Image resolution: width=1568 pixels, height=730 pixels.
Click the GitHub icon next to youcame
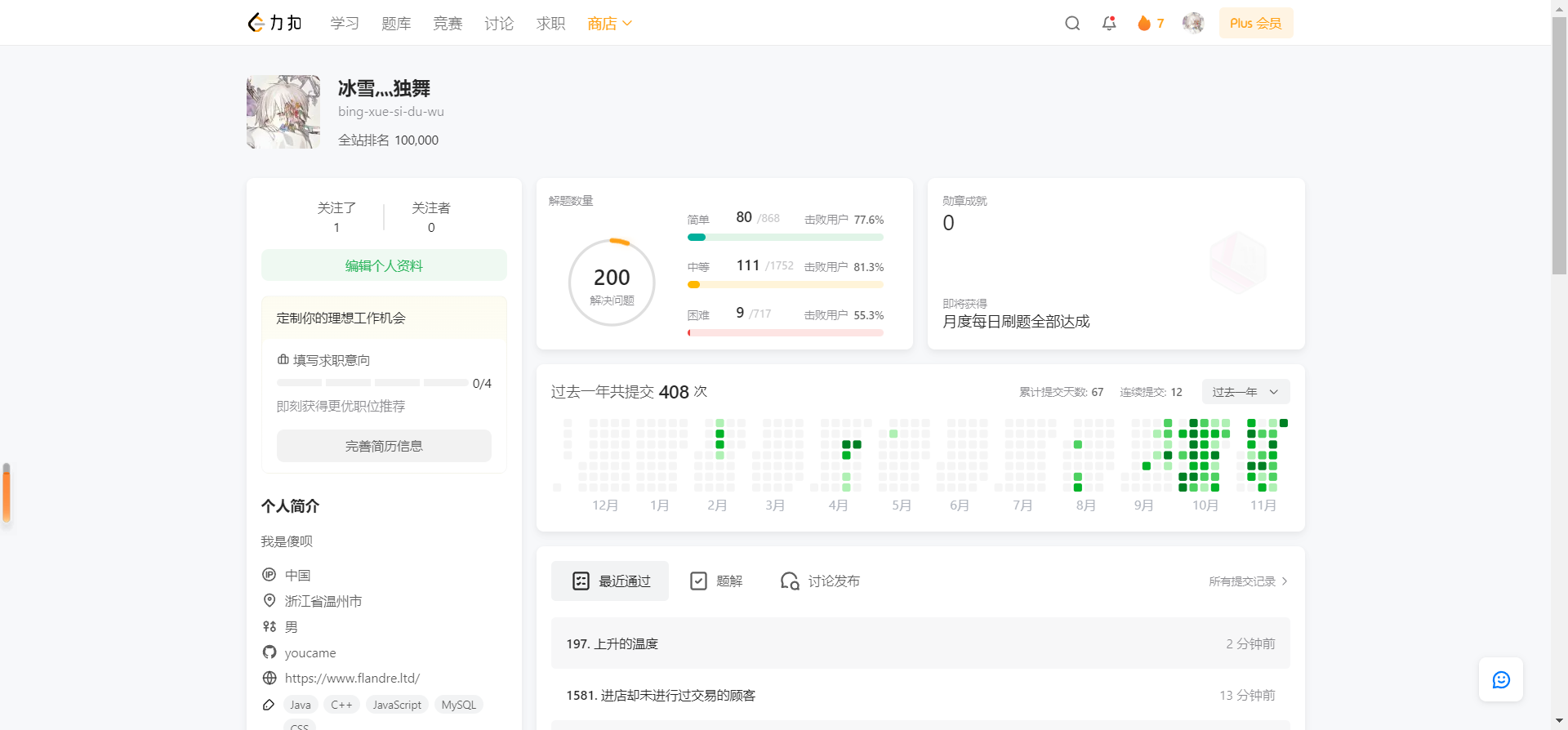click(x=269, y=652)
